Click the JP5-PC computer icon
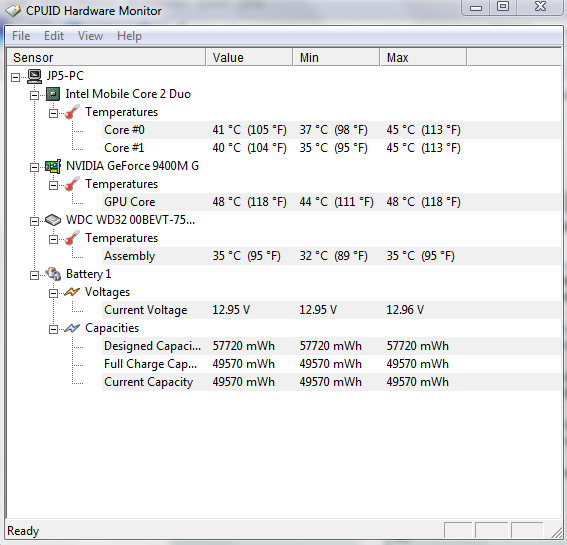 35,76
